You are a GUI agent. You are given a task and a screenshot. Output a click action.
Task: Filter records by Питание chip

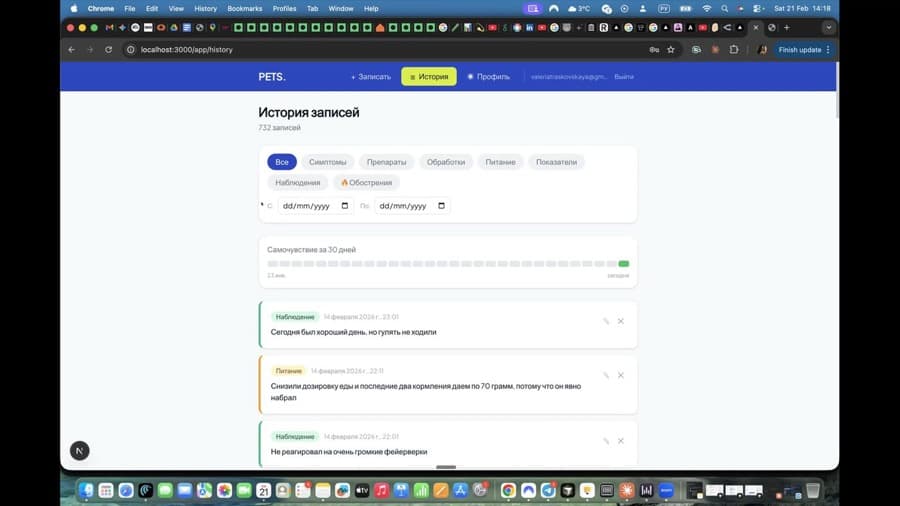click(x=501, y=162)
